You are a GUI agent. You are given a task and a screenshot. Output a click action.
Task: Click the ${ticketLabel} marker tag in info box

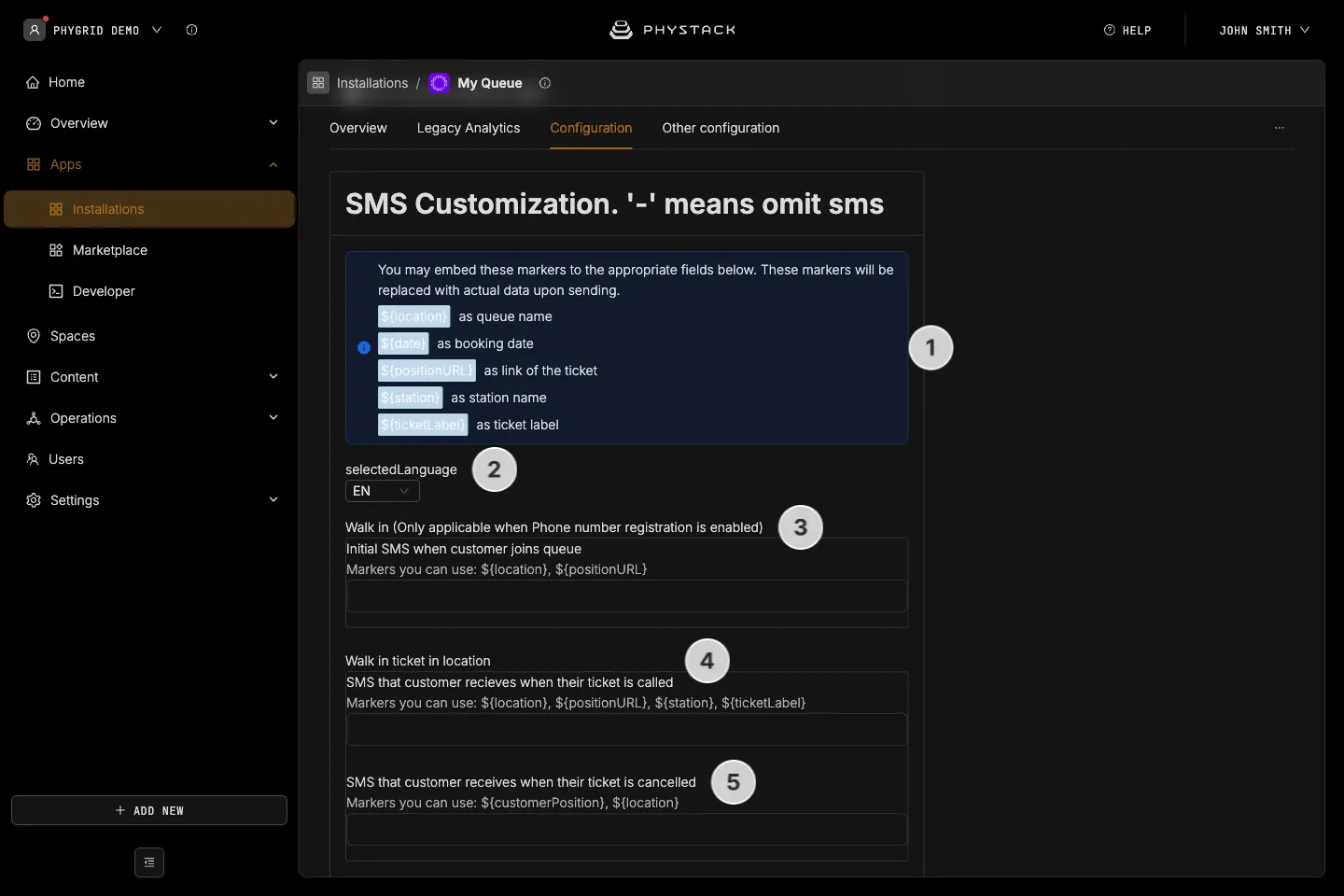point(423,425)
